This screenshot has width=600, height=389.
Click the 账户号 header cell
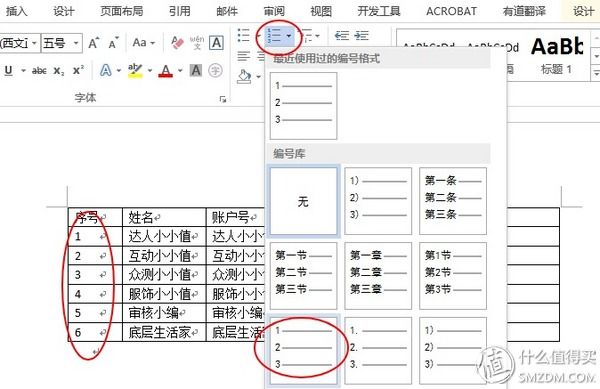pyautogui.click(x=235, y=217)
